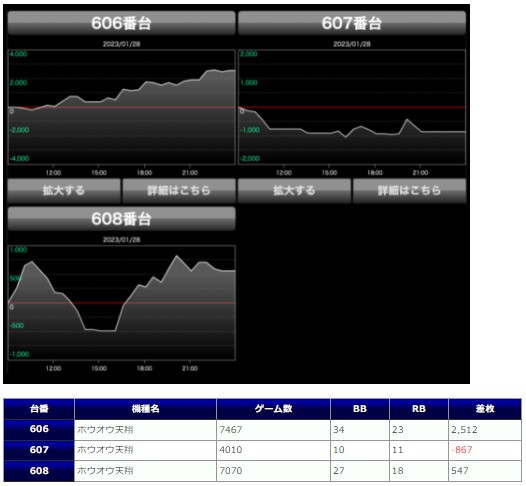526x486 pixels.
Task: Click the 差枚 column header
Action: [485, 409]
